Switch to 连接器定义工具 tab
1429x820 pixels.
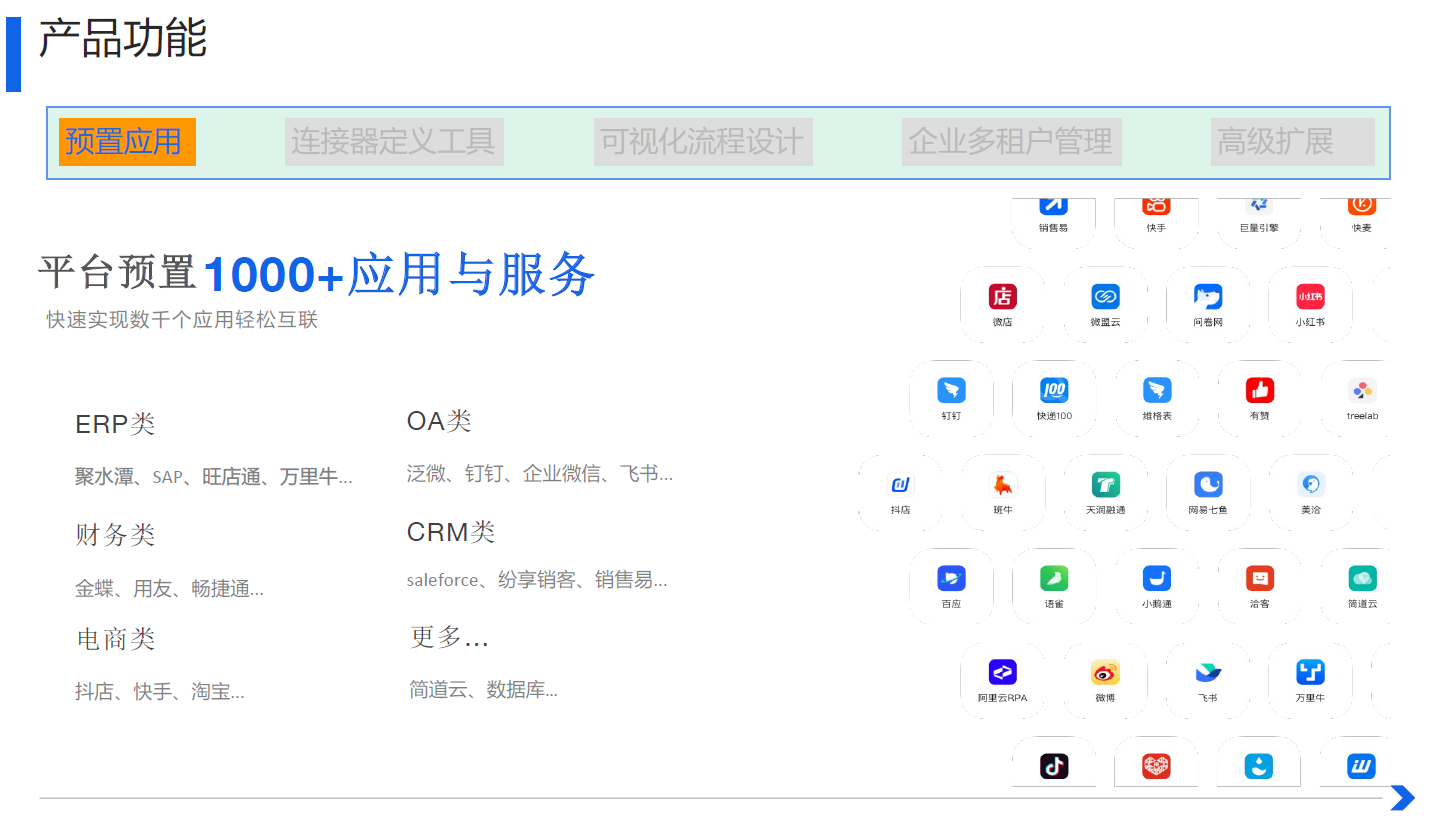[394, 142]
